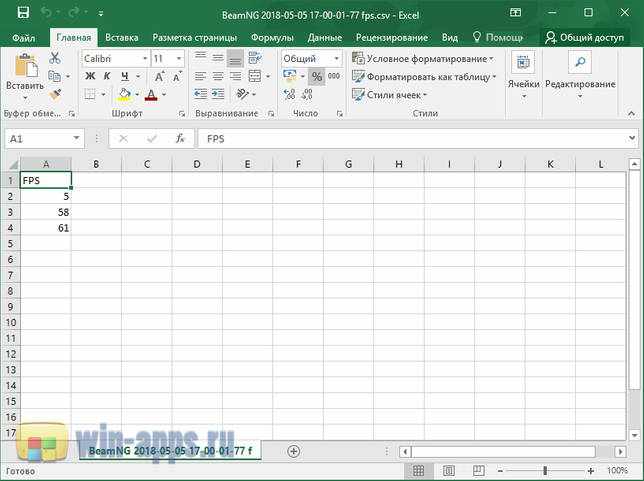The height and width of the screenshot is (481, 644).
Task: Click the Copy icon
Action: 54,76
